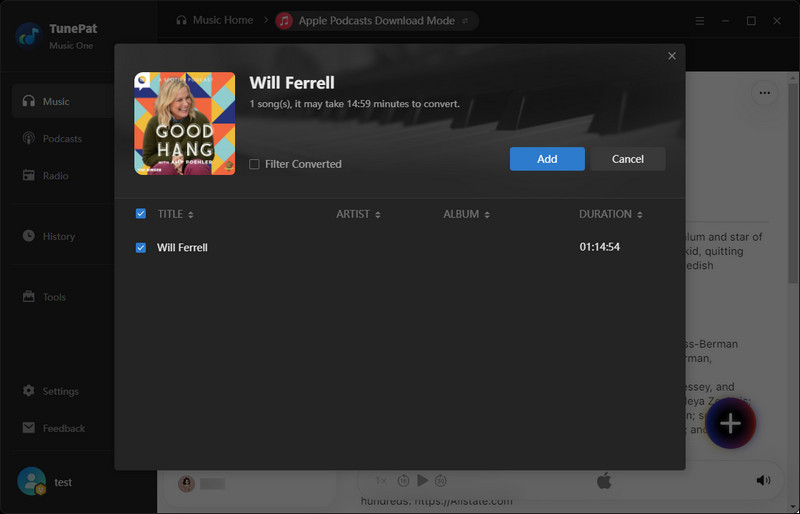Click the podcast avatar in player bar
The height and width of the screenshot is (514, 800).
[x=187, y=483]
